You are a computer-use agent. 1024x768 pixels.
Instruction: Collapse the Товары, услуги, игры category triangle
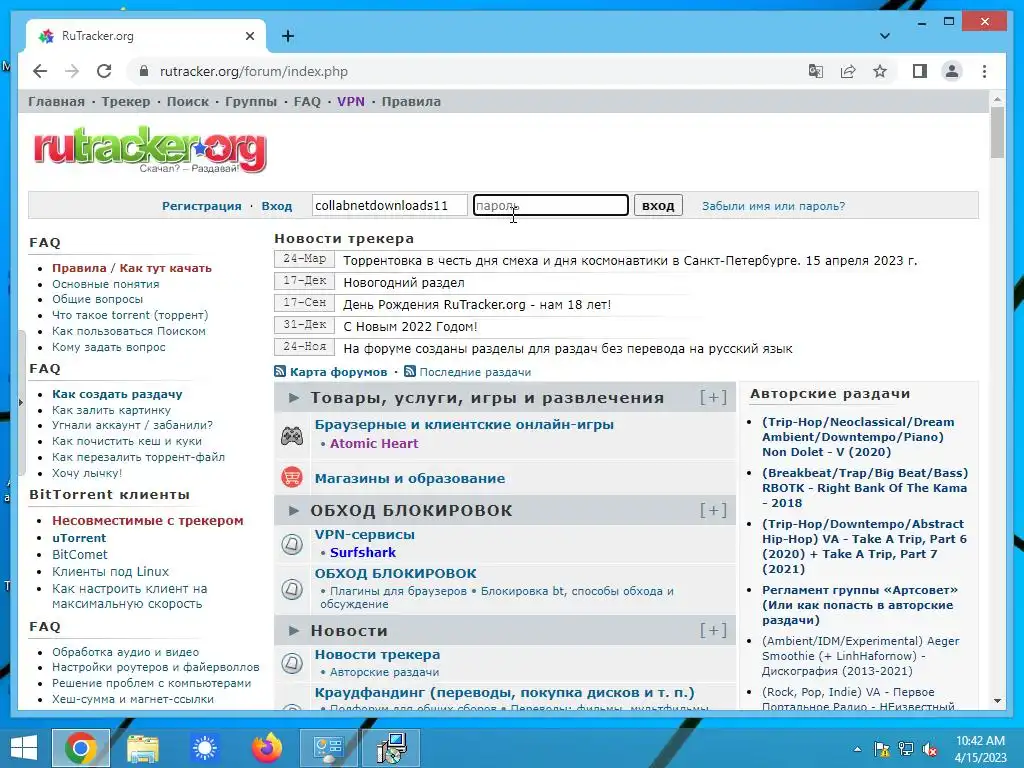click(x=294, y=397)
